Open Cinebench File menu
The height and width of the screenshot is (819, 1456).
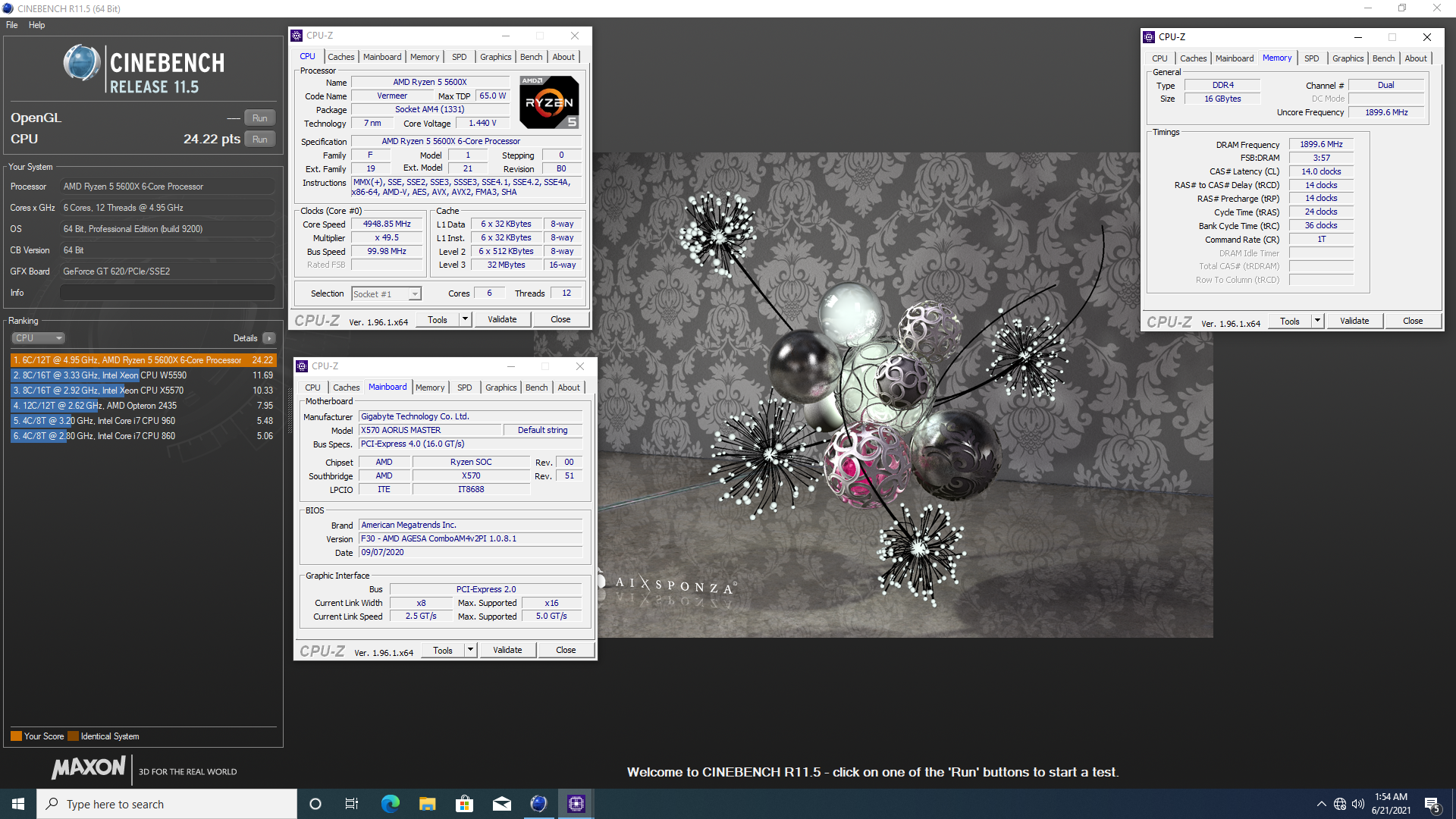12,25
